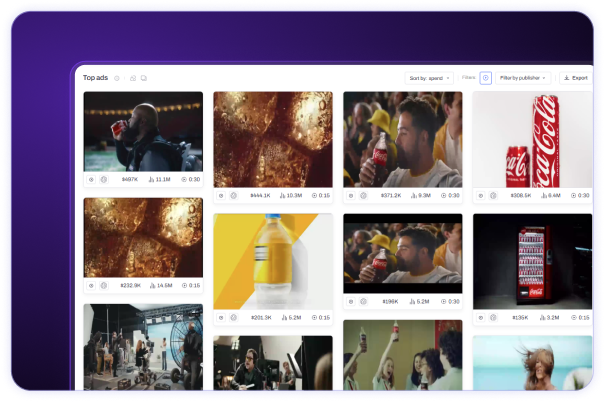
Task: Click the impressions chart icon beside 11.1M
Action: click(x=152, y=179)
